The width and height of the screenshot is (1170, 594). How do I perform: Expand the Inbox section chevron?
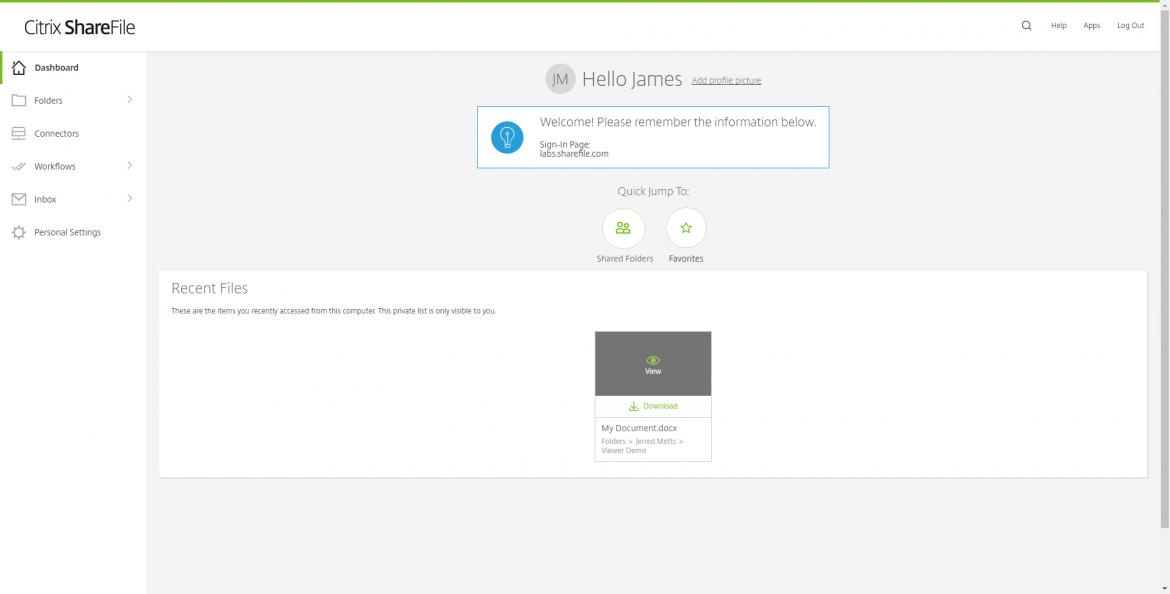(x=128, y=199)
